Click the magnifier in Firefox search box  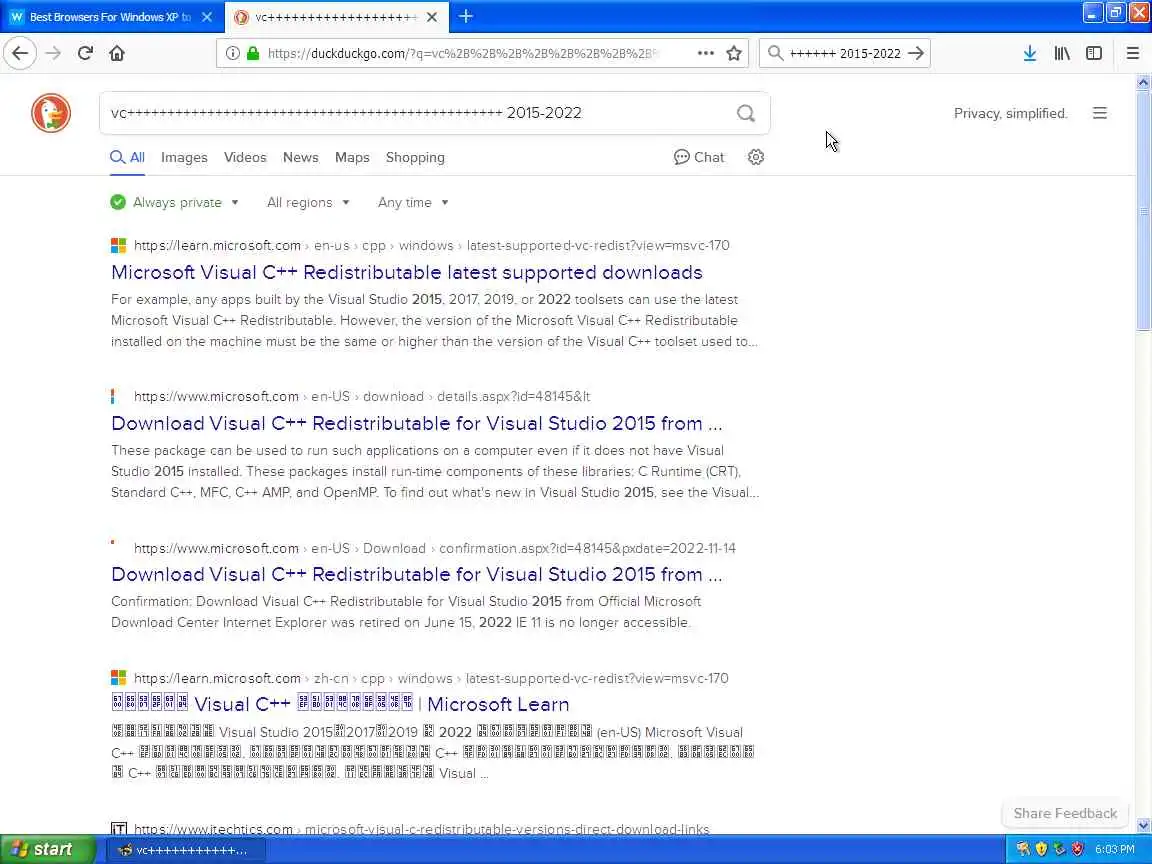(x=774, y=53)
